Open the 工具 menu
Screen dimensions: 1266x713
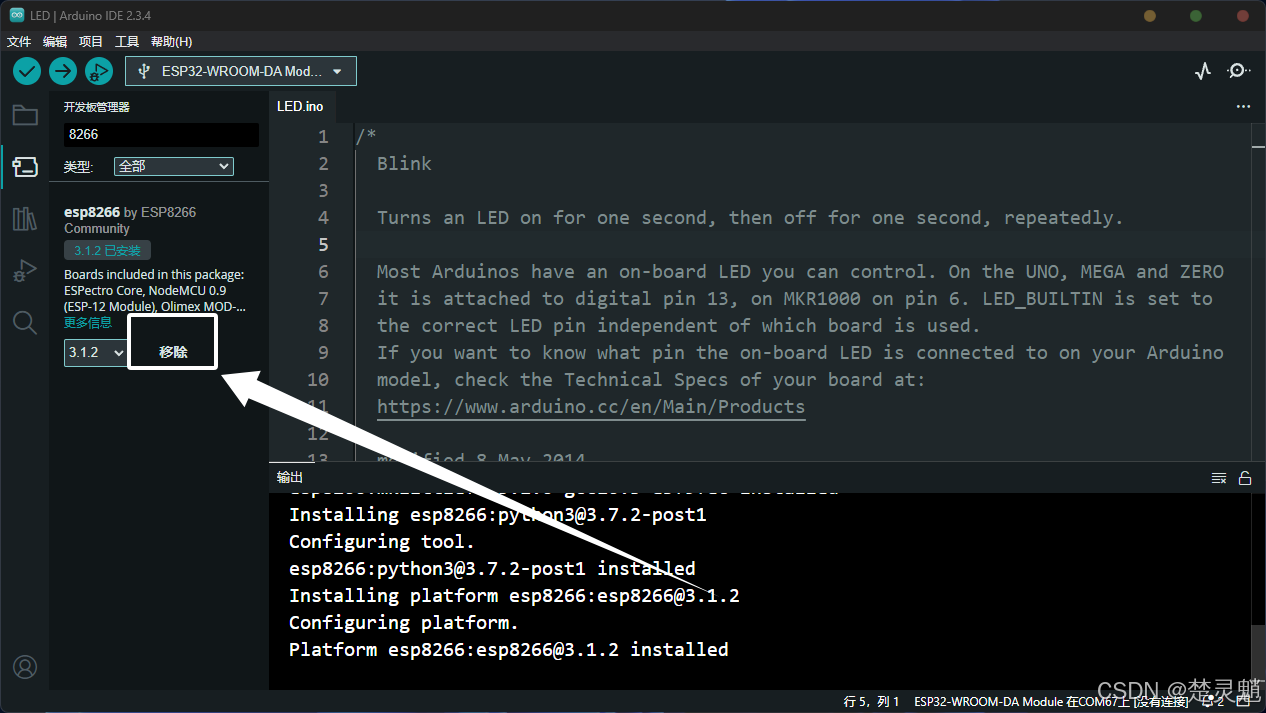127,42
